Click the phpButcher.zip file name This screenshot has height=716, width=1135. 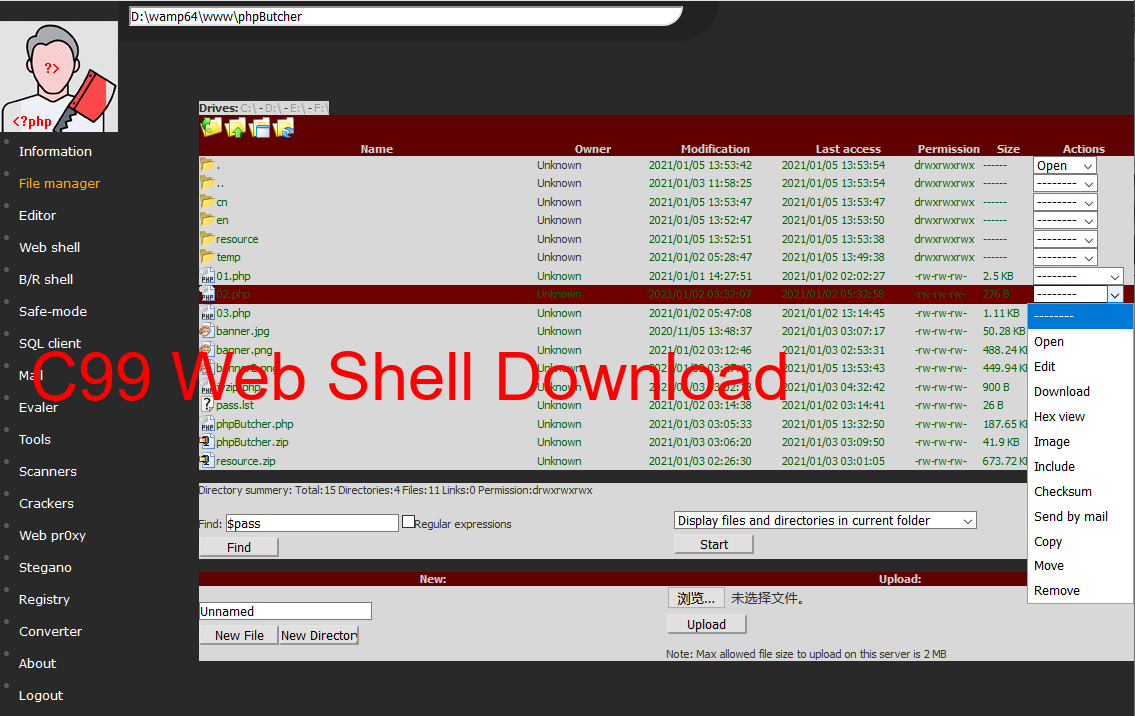252,442
